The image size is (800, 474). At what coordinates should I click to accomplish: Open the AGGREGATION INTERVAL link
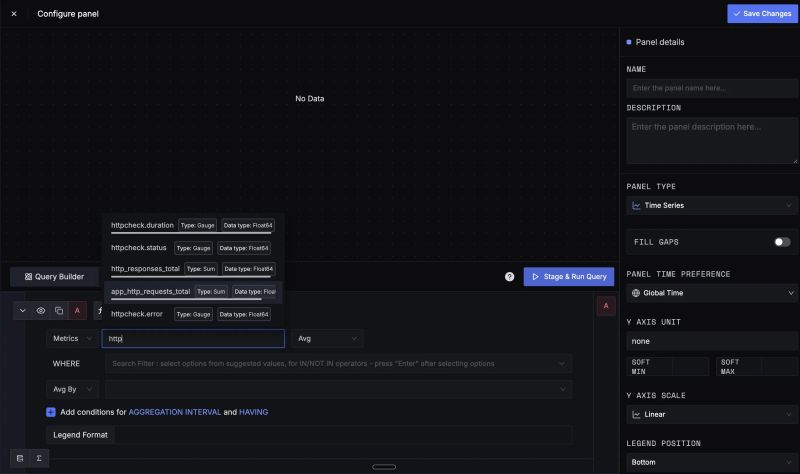click(174, 412)
